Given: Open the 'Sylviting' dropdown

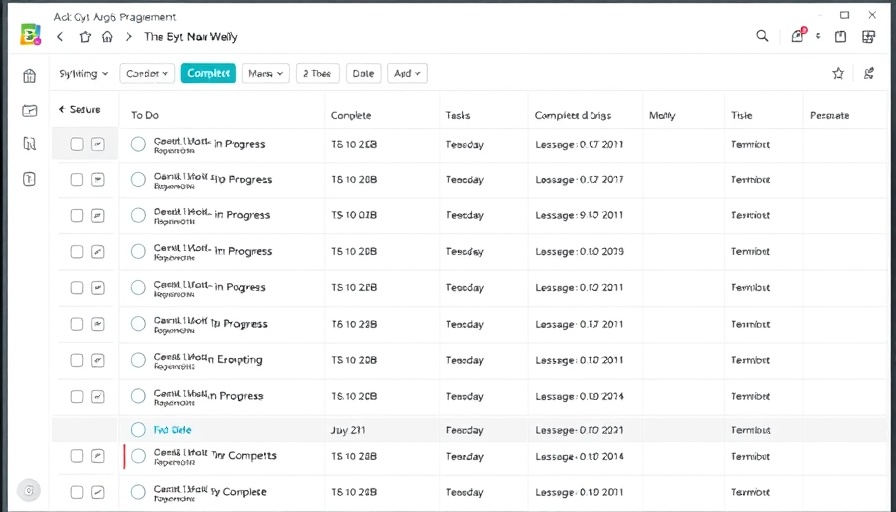Looking at the screenshot, I should click(x=83, y=73).
